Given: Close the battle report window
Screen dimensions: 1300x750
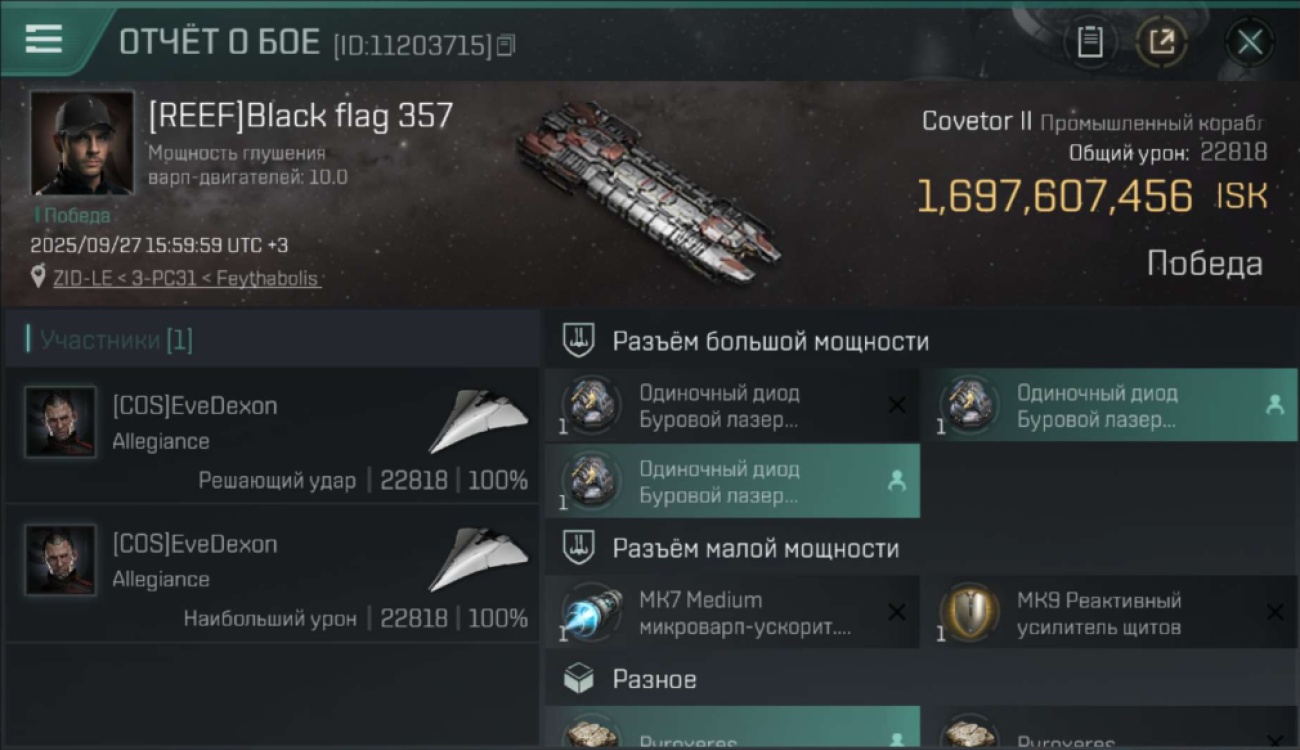Looking at the screenshot, I should [1249, 42].
